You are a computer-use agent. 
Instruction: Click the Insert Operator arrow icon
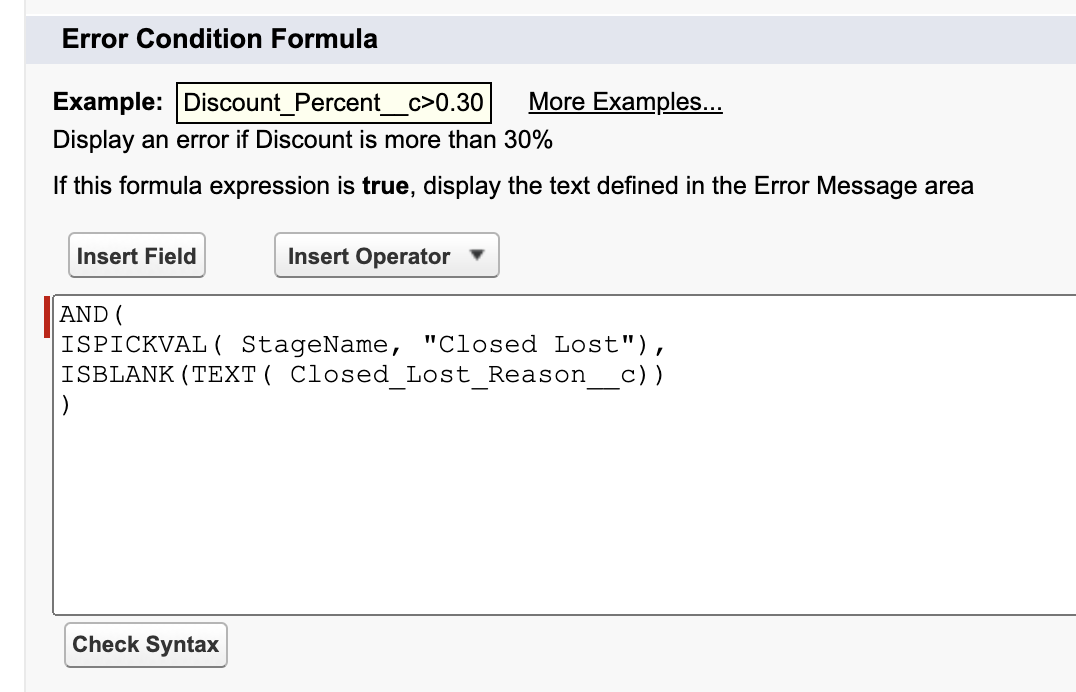point(477,255)
